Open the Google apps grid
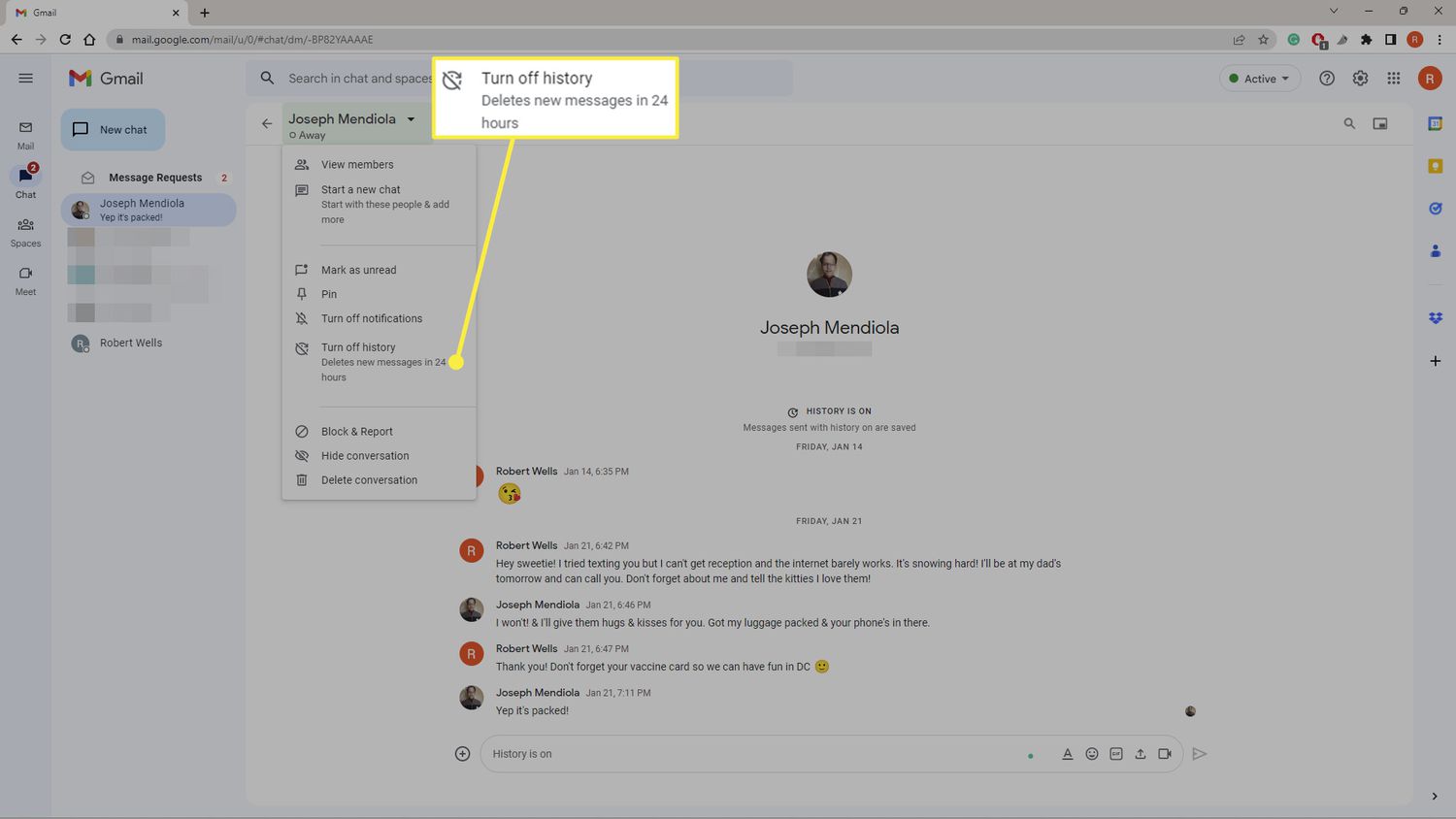Screen dimensions: 1456x819 1394,79
